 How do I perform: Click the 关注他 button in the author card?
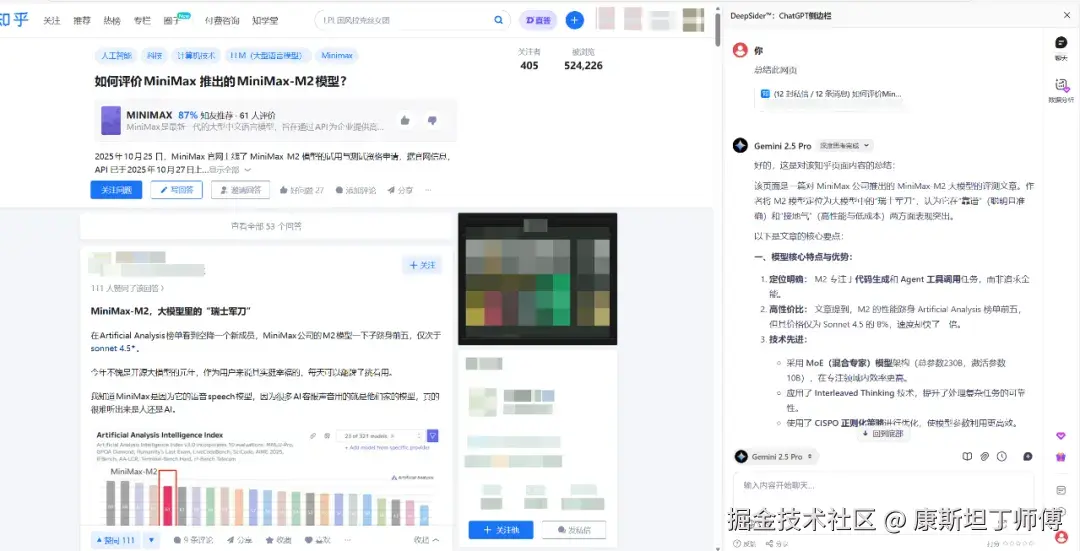point(501,530)
